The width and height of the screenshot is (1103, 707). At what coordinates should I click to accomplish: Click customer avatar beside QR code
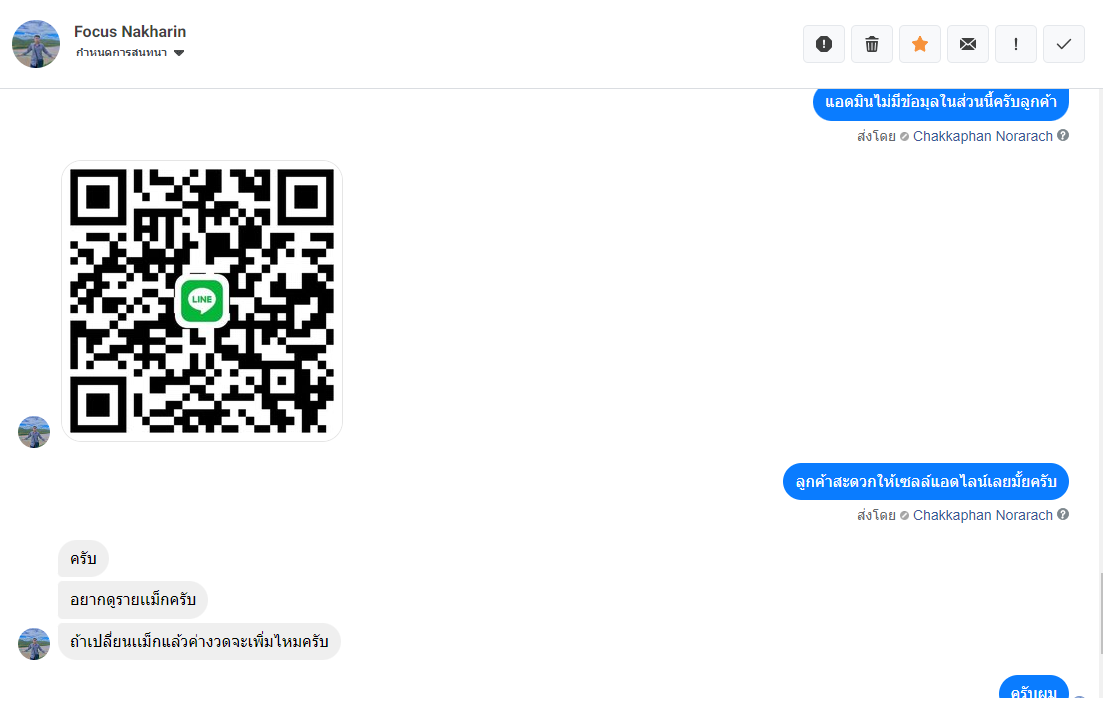pos(34,432)
